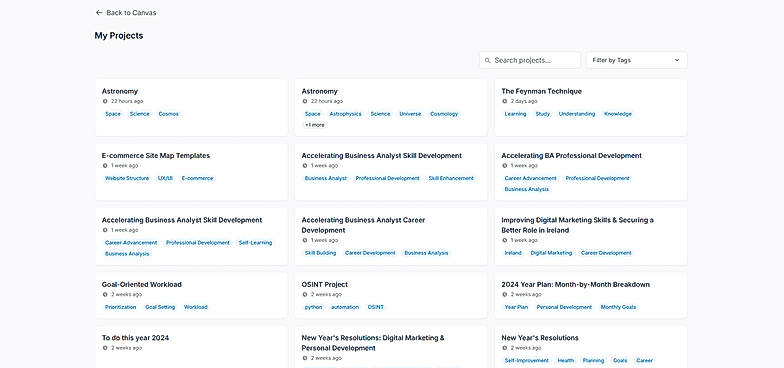784x368 pixels.
Task: Select the Personal Development tag
Action: click(x=564, y=308)
